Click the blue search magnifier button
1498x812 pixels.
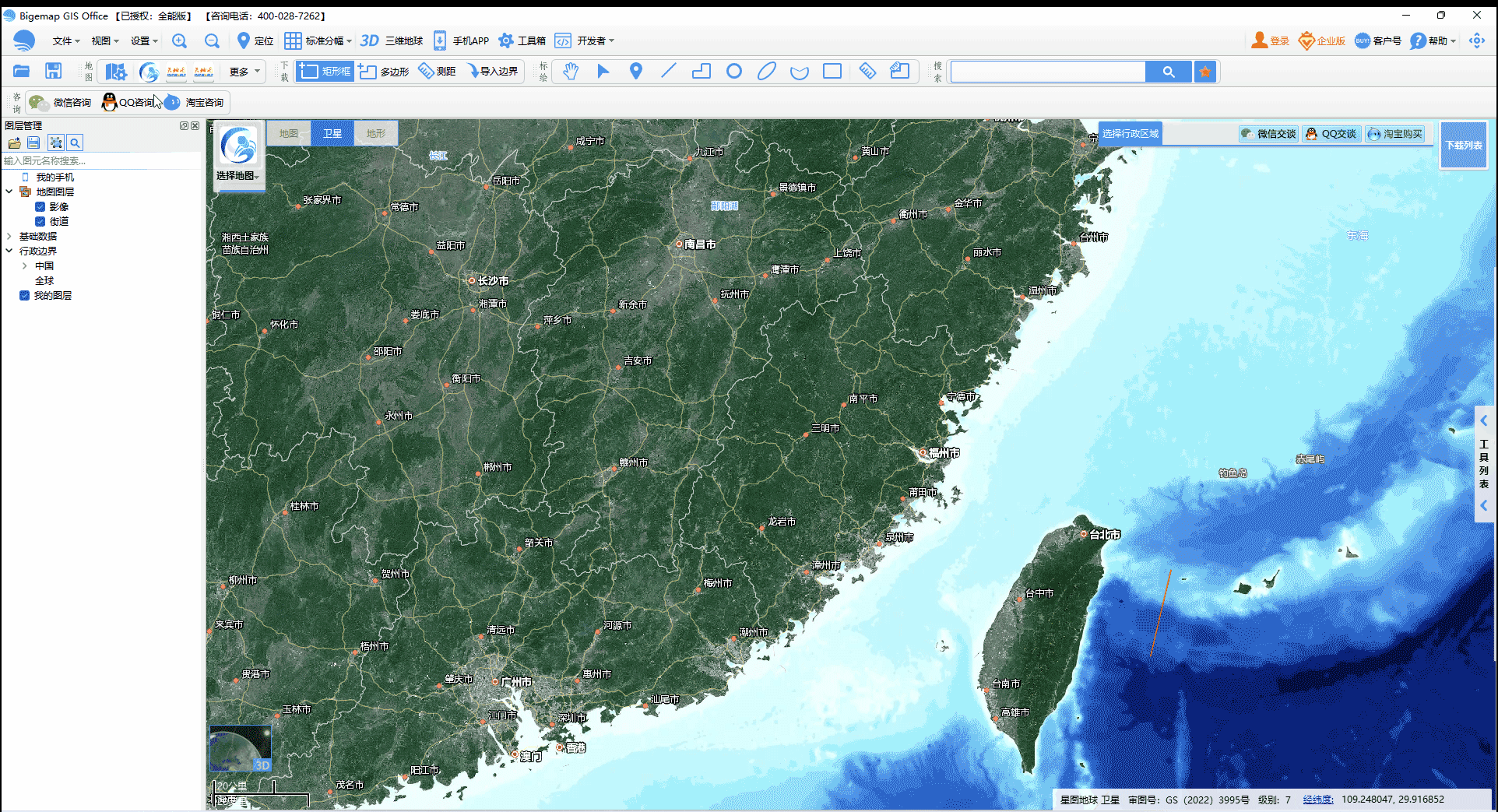(x=1168, y=72)
